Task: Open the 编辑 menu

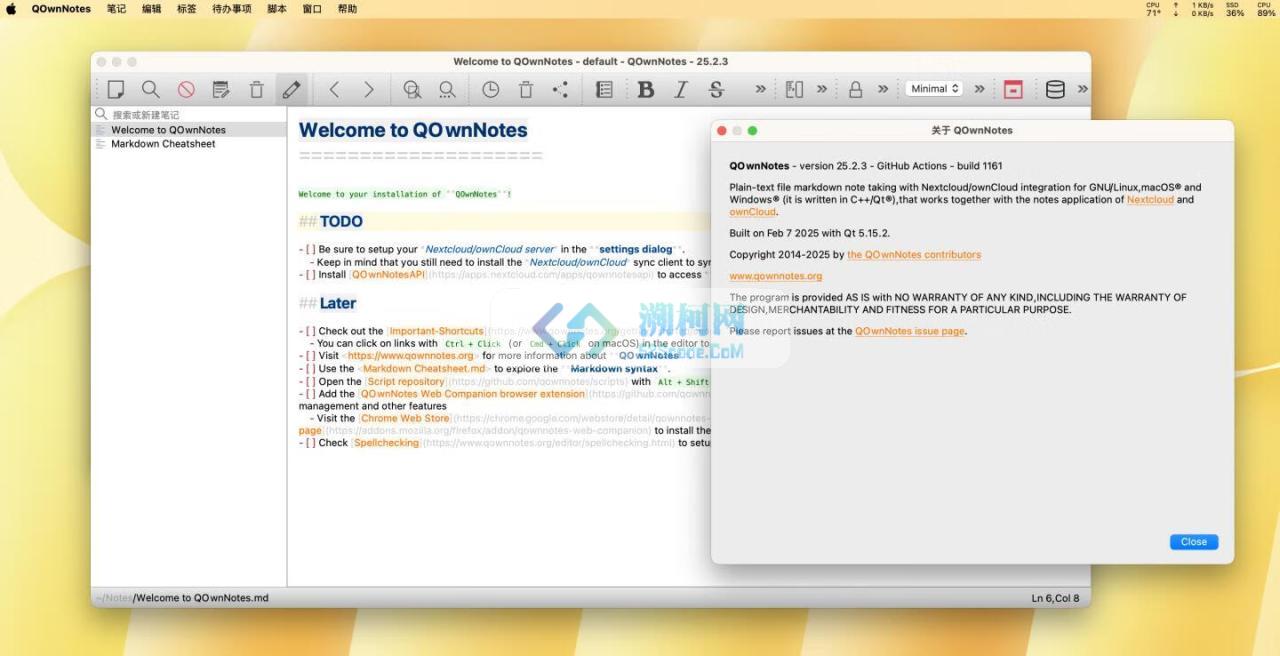Action: [x=151, y=9]
